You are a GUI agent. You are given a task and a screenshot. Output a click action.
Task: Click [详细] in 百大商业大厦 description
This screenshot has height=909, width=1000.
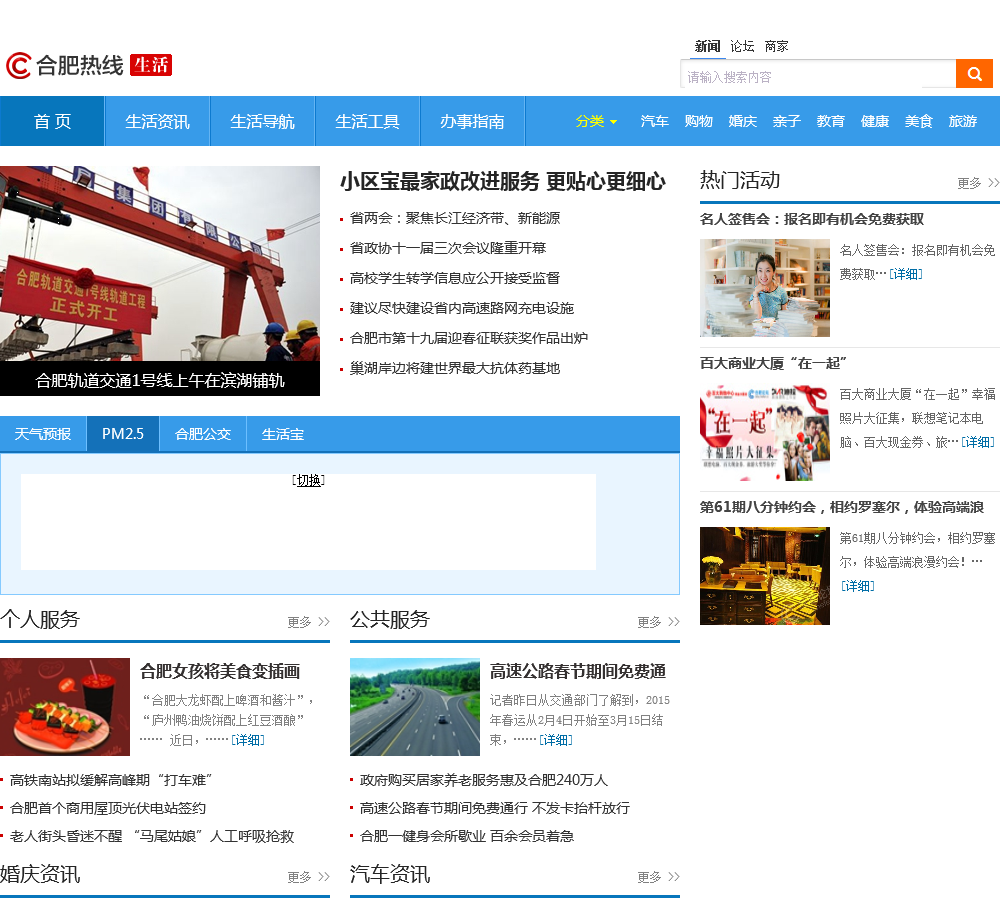[978, 442]
